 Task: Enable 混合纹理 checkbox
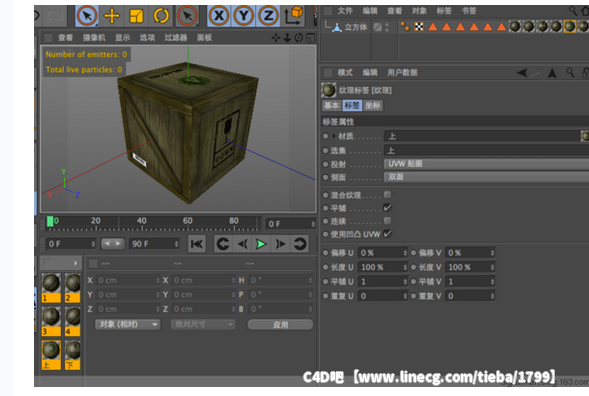[387, 195]
